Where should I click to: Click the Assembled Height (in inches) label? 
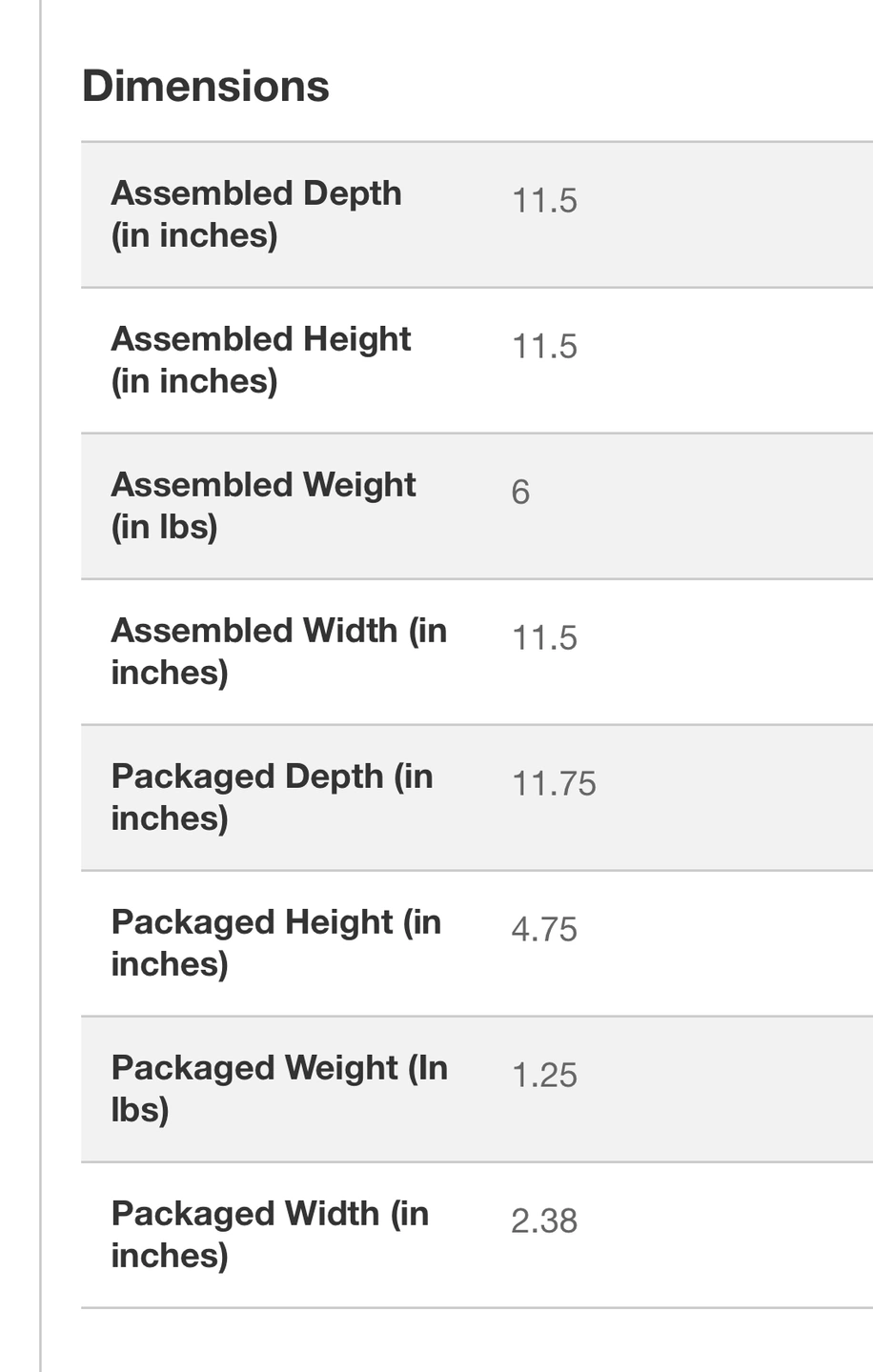tap(261, 360)
